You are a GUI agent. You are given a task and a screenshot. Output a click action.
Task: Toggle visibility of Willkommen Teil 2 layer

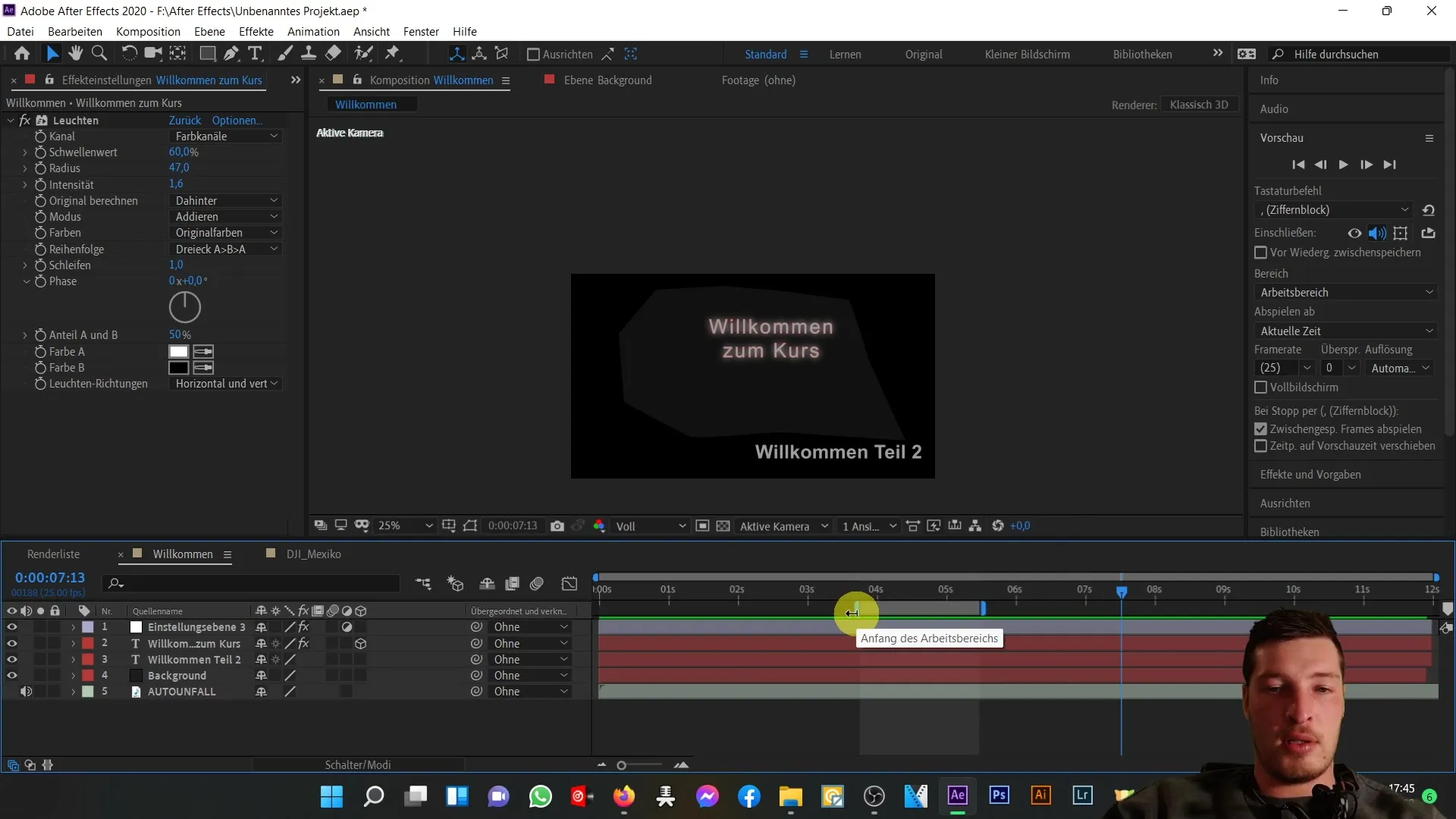point(11,659)
